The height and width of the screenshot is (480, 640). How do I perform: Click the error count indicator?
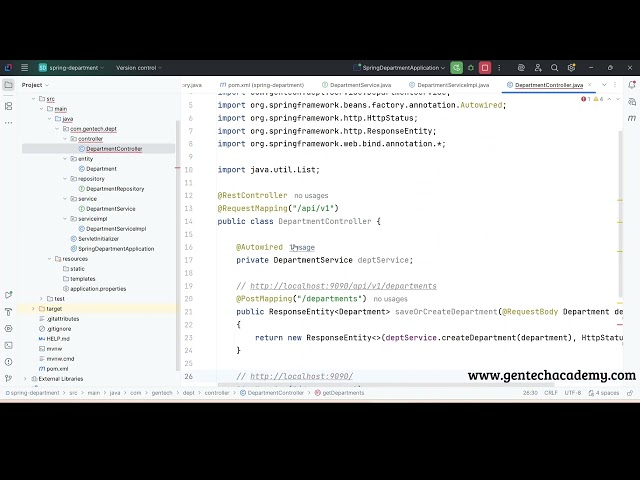pos(586,99)
